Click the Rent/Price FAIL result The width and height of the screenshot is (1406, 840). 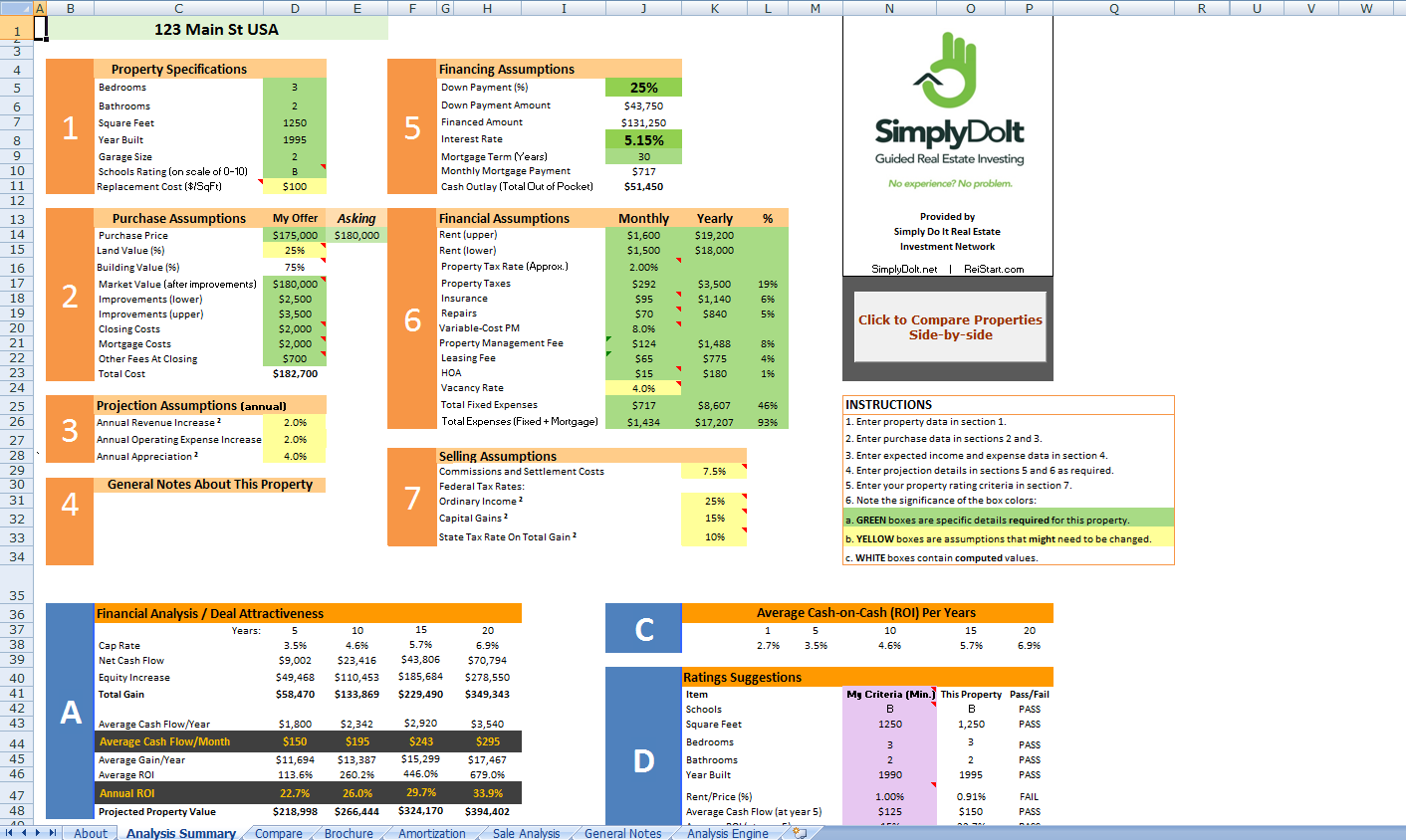click(x=1029, y=796)
